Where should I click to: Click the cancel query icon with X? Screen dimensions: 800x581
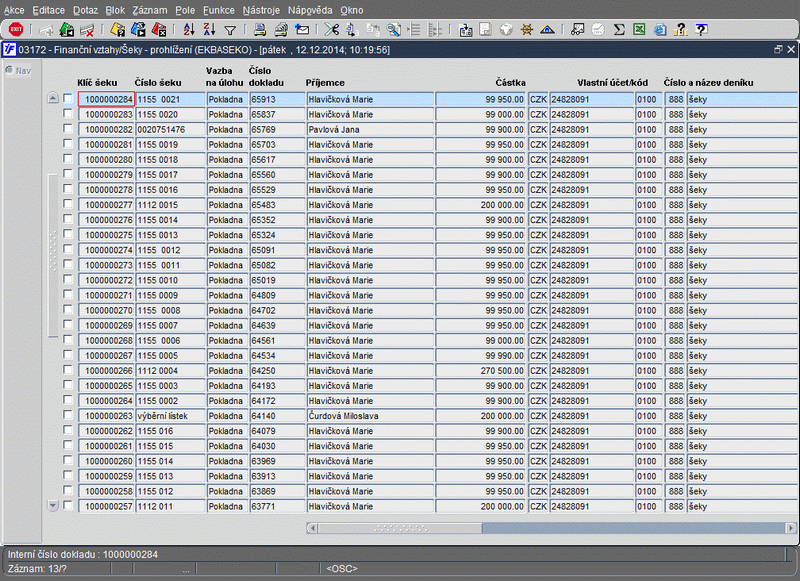point(159,30)
